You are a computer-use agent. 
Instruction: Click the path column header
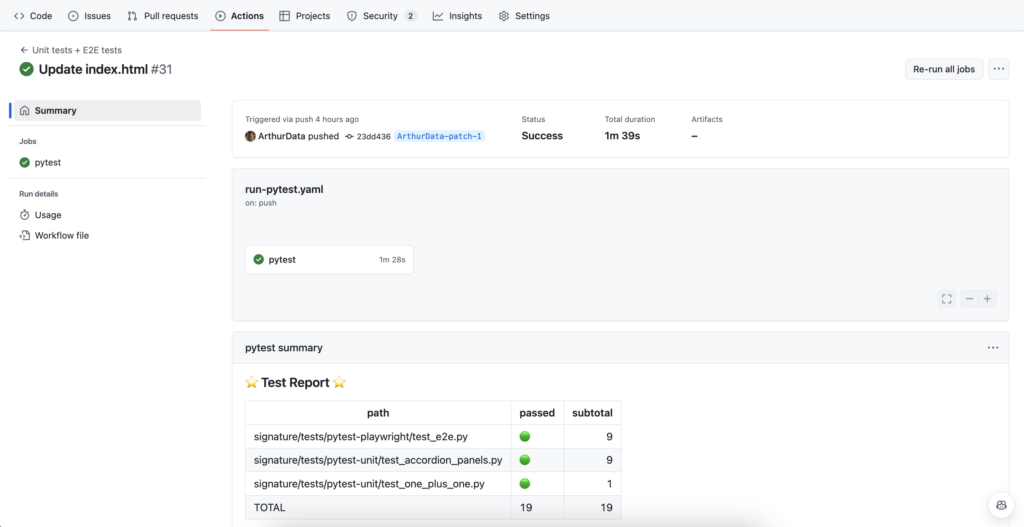click(x=378, y=413)
